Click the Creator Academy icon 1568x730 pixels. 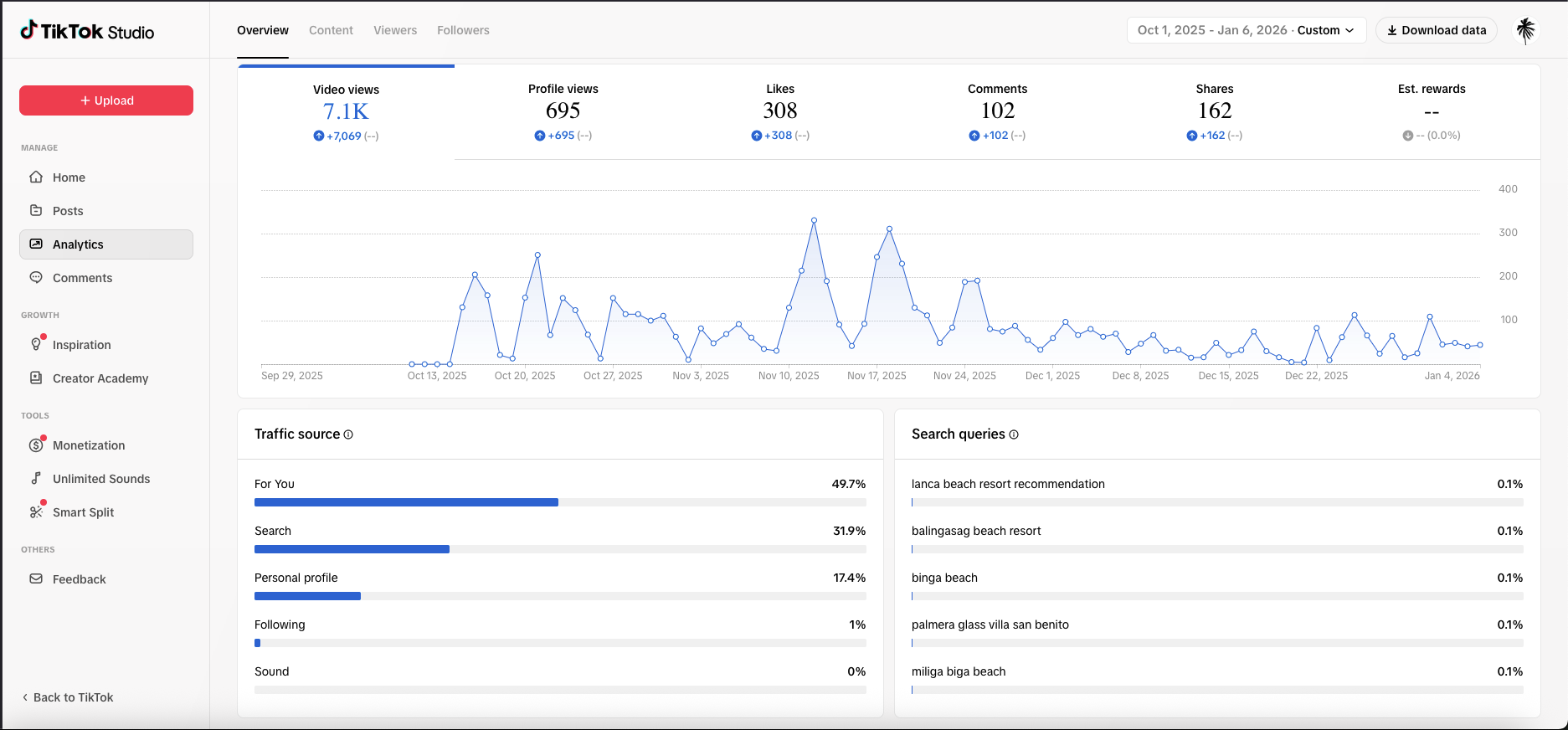pyautogui.click(x=36, y=378)
